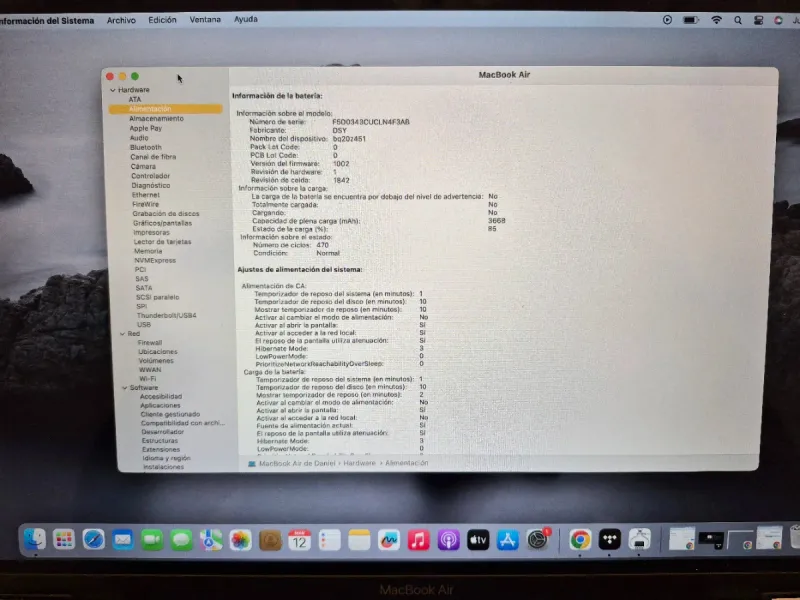Open the Ventana menu
The image size is (800, 600).
tap(205, 19)
